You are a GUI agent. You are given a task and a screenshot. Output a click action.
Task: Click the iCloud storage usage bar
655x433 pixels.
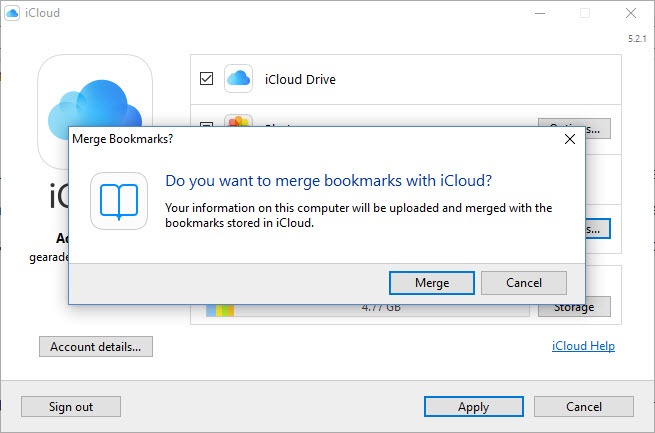tap(368, 310)
